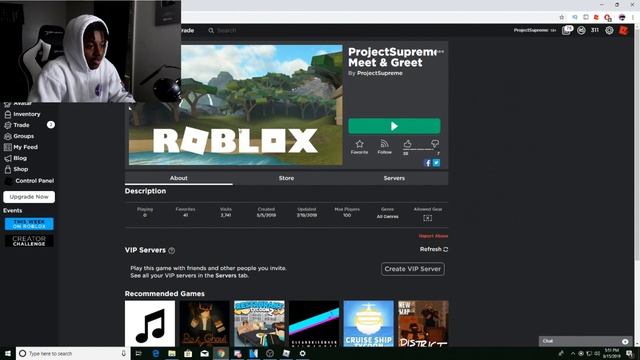
Task: Share game via Twitter icon
Action: point(436,163)
